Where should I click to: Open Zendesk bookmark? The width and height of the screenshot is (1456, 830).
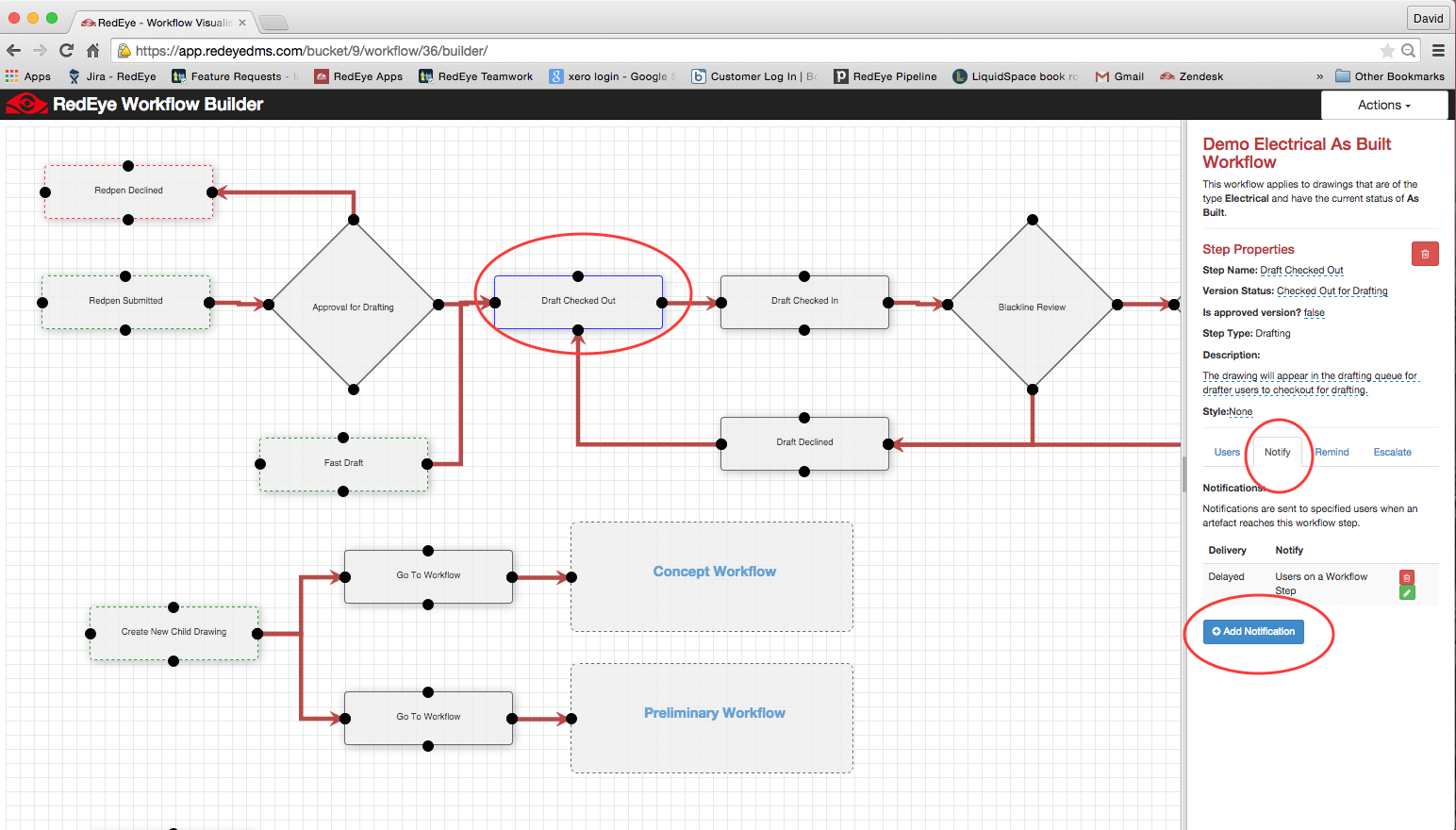(x=1192, y=76)
